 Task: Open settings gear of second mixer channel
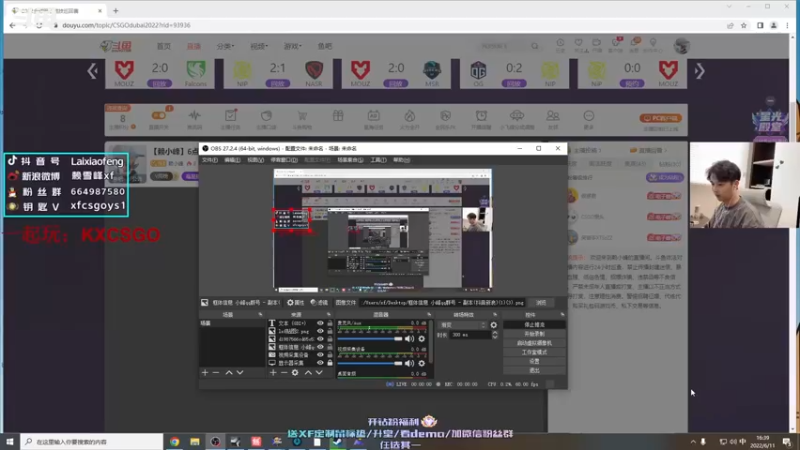click(x=421, y=363)
